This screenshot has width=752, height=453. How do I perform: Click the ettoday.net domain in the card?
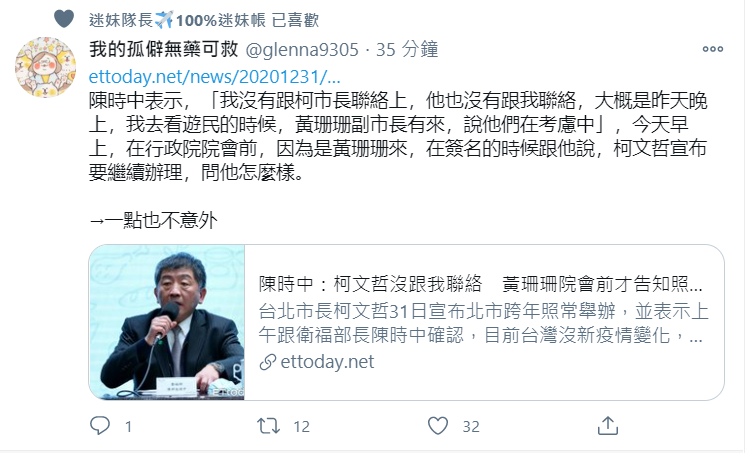pos(327,361)
